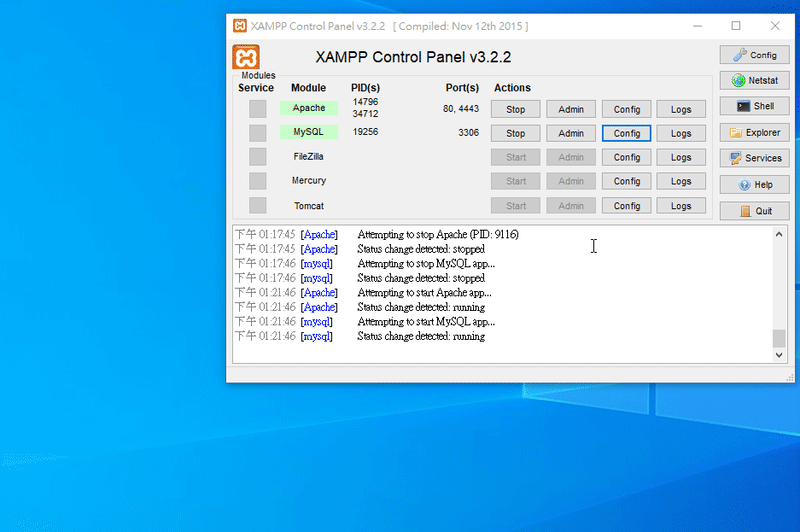Click MySQL port value 3306
The width and height of the screenshot is (800, 532).
[x=468, y=133]
